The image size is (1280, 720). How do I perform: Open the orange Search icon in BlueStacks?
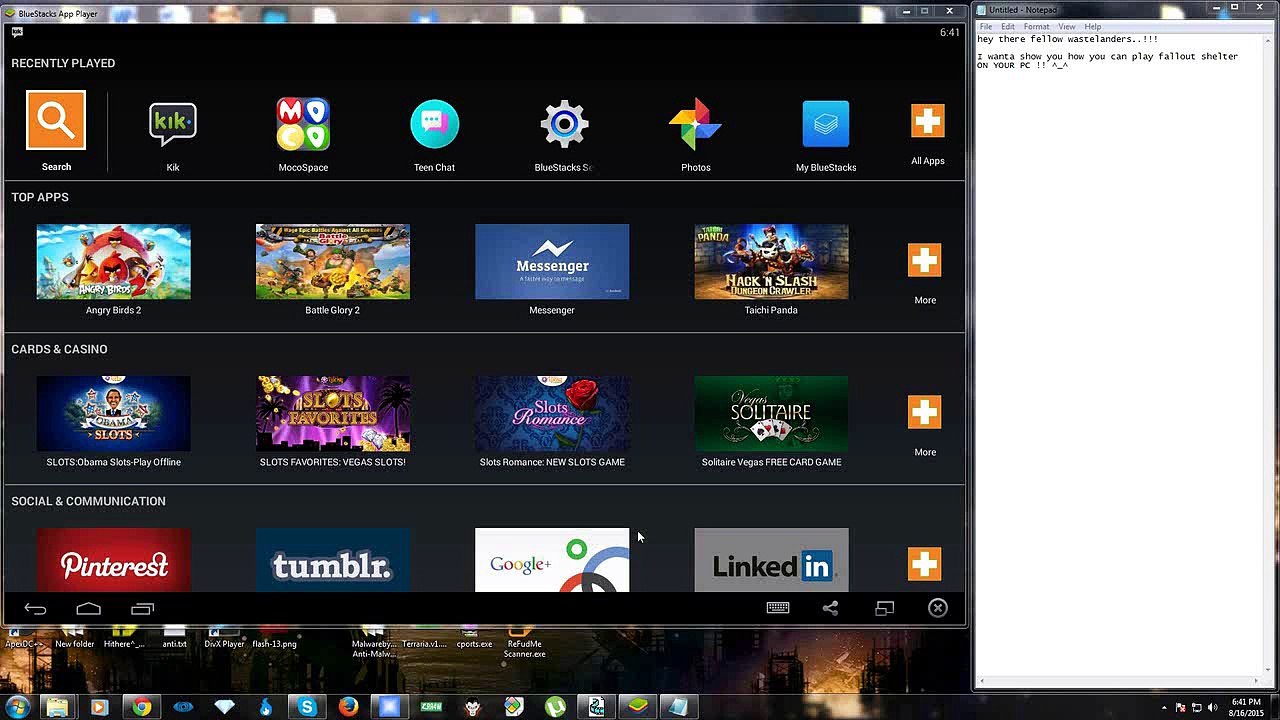(x=56, y=120)
